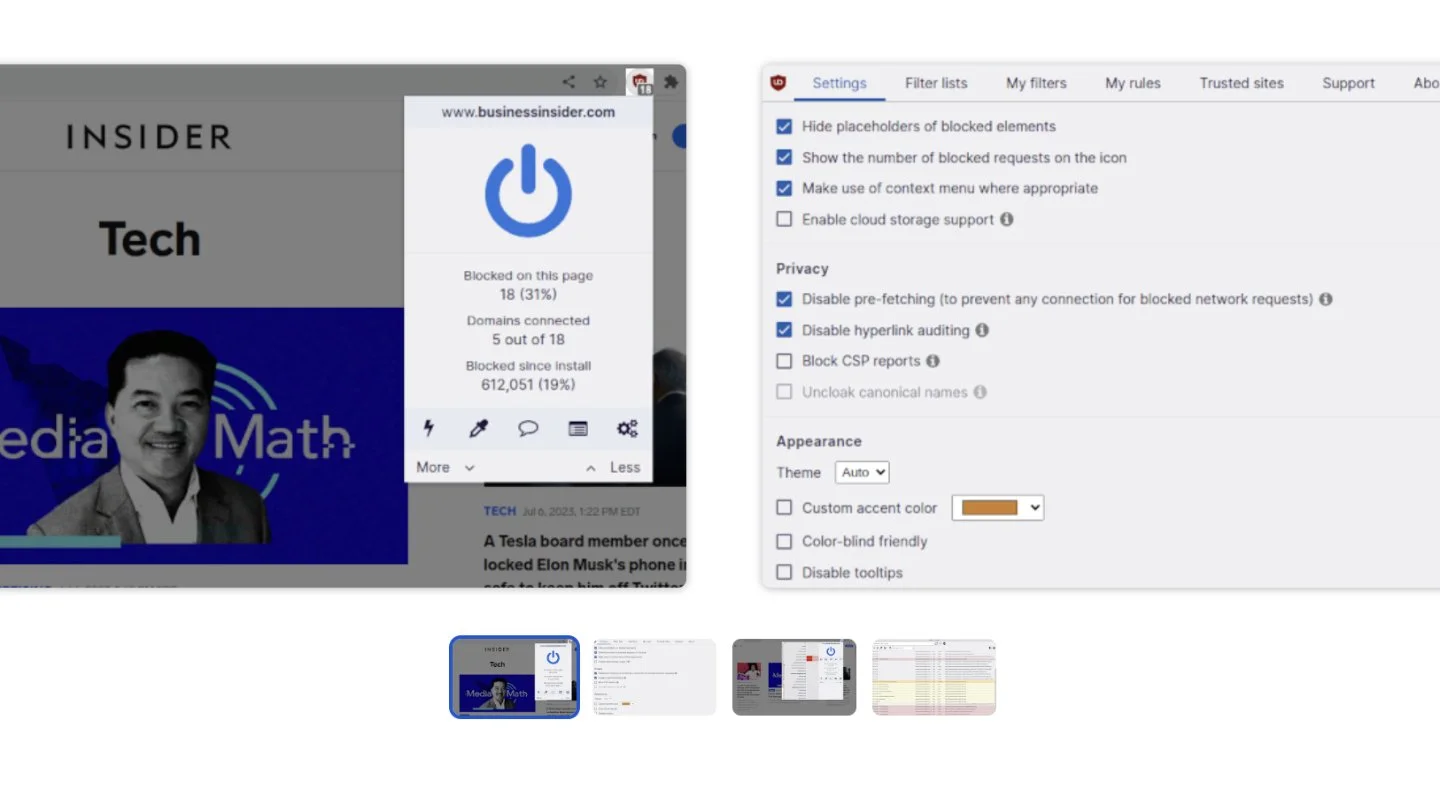Image resolution: width=1440 pixels, height=810 pixels.
Task: Select the eyedropper element picker icon
Action: (x=478, y=429)
